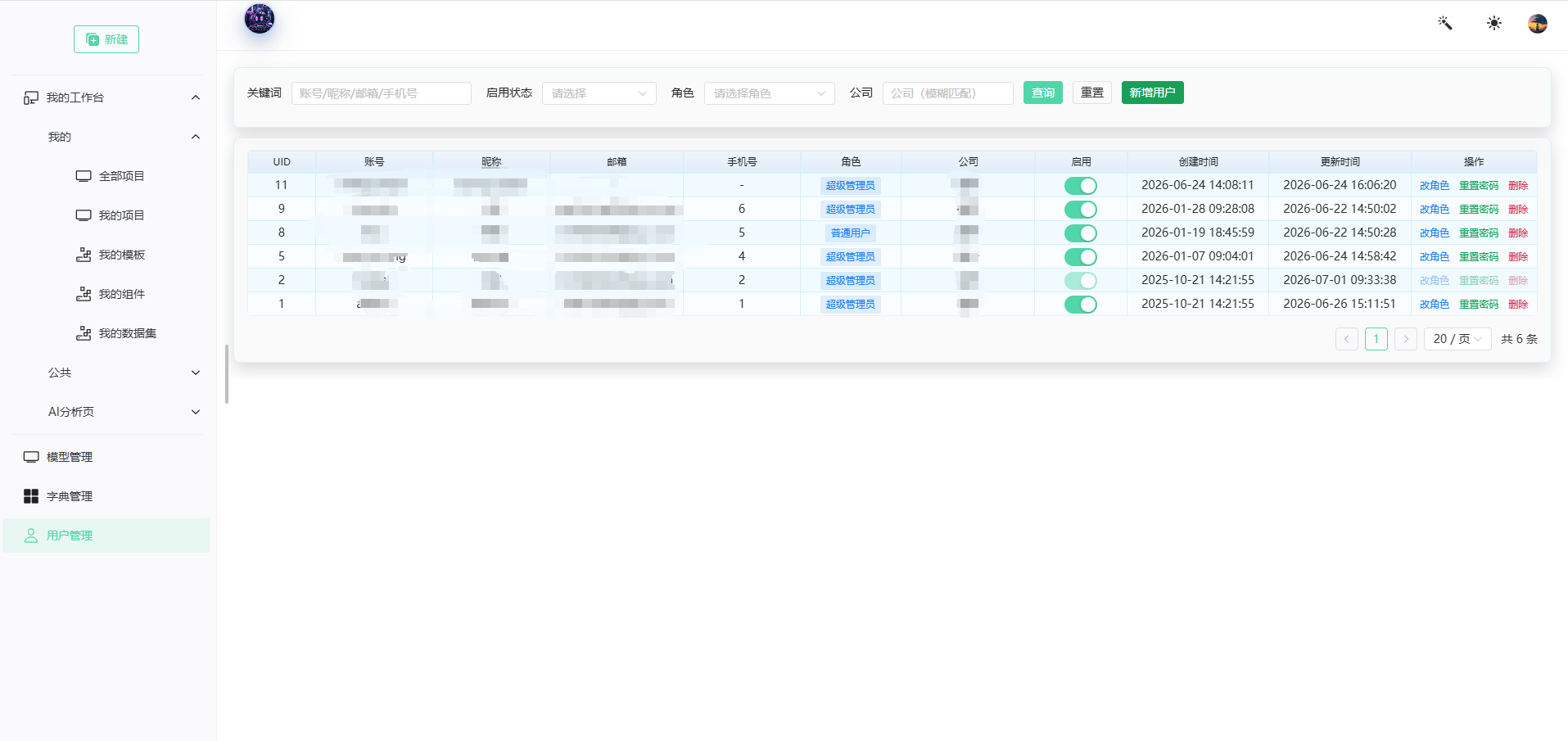Click the 我的模板 sidebar icon

pyautogui.click(x=84, y=255)
